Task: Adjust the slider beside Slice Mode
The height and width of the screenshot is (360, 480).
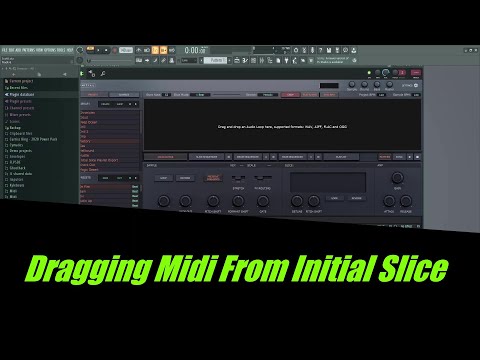Action: (x=226, y=95)
